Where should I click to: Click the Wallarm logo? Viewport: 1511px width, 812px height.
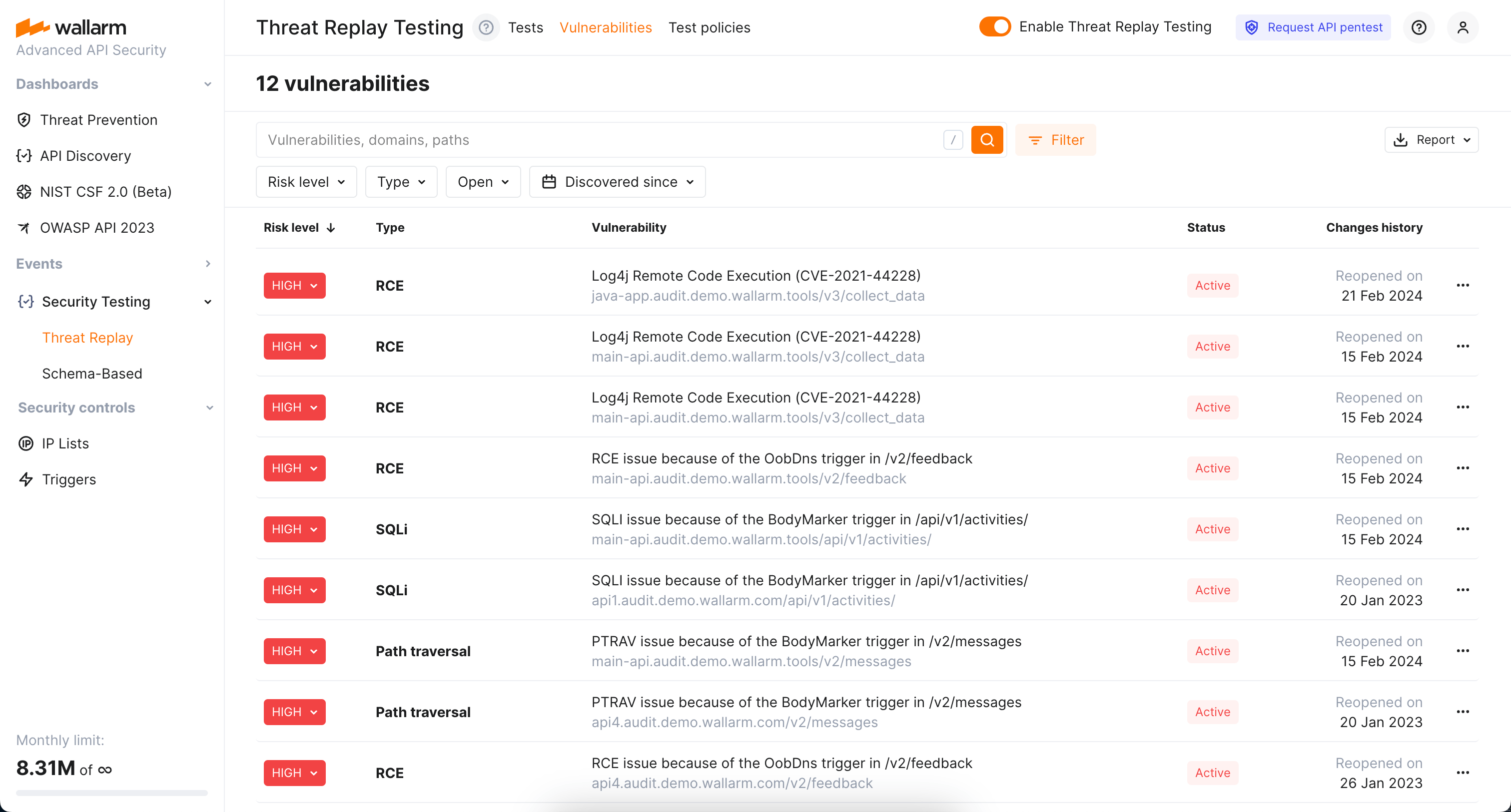(x=70, y=27)
